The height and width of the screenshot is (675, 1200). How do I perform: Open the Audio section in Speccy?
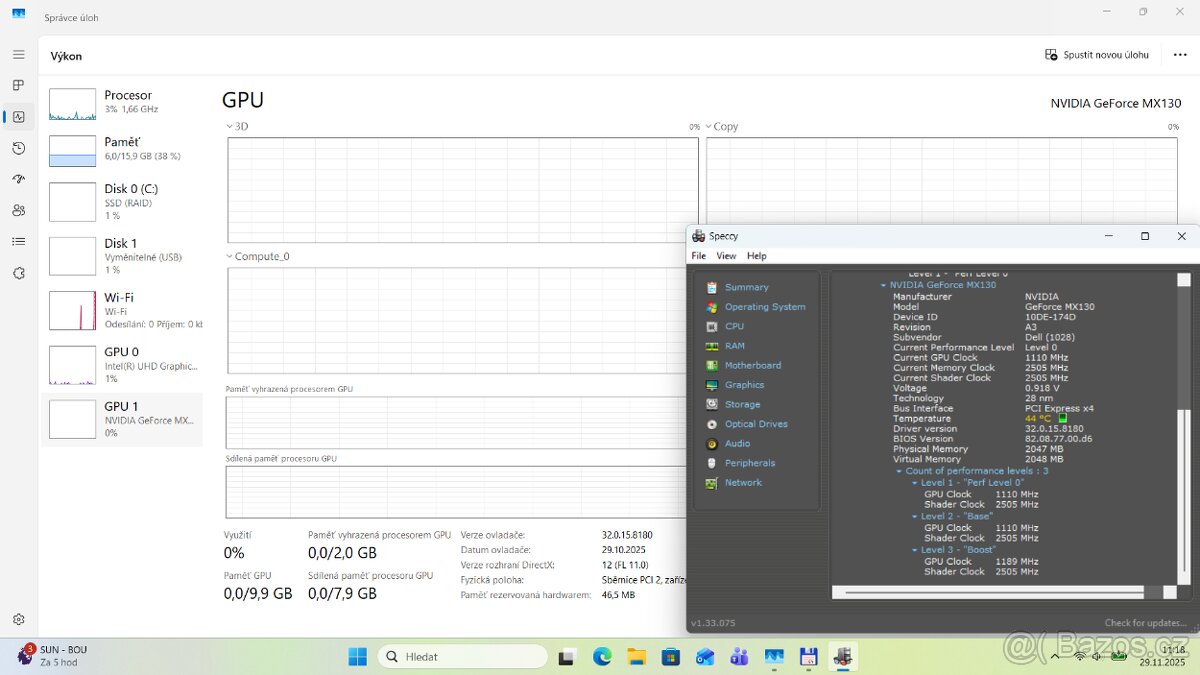(x=735, y=443)
